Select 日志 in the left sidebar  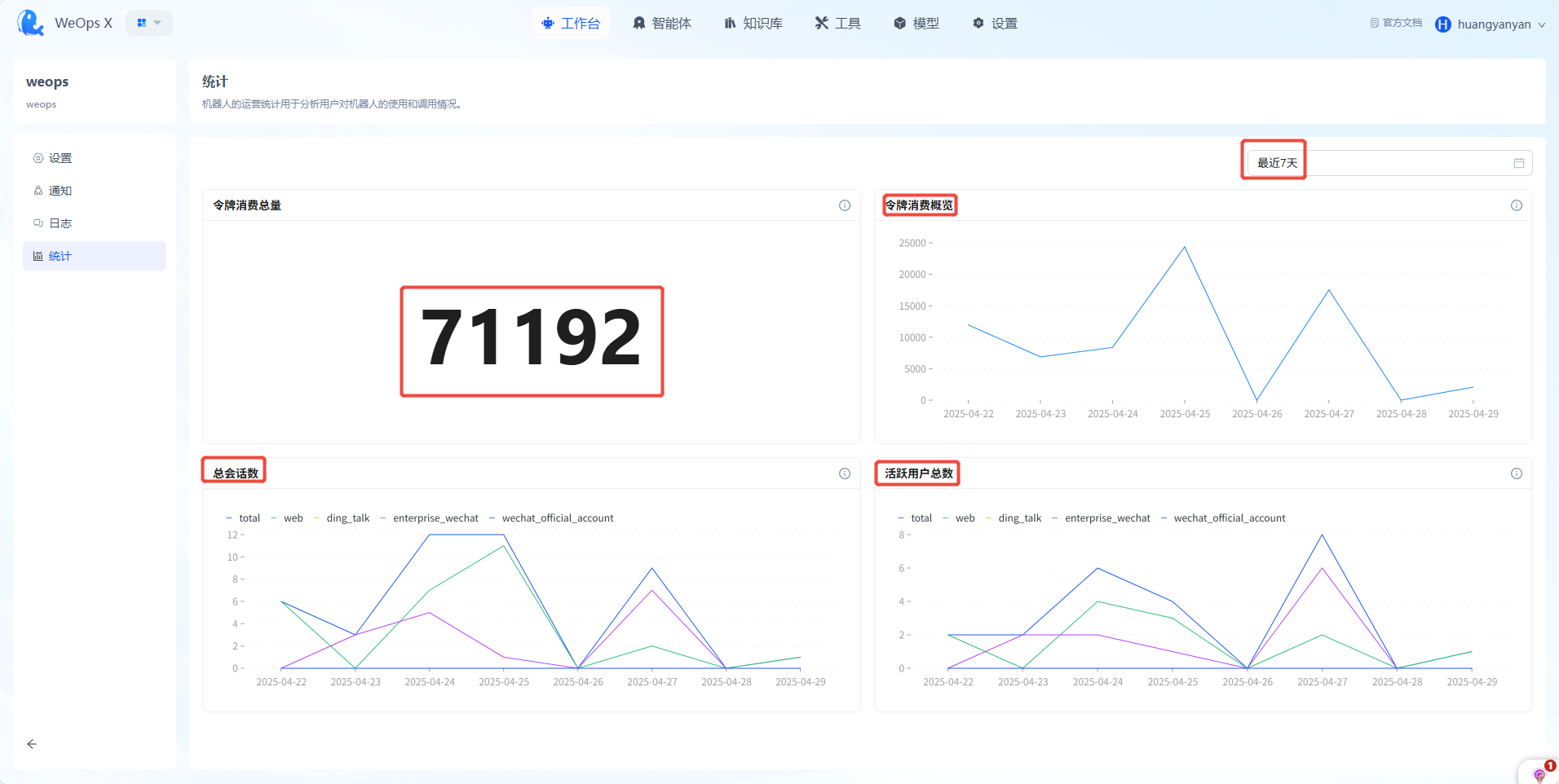coord(95,223)
